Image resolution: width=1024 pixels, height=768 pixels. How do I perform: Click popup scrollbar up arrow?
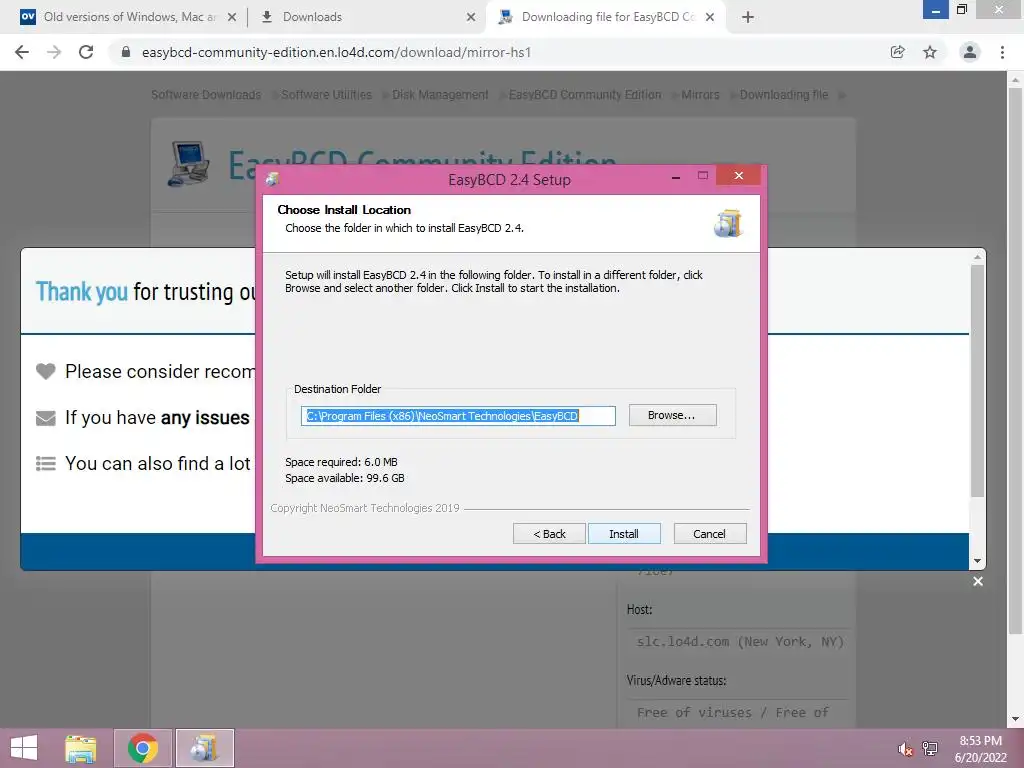click(x=977, y=257)
